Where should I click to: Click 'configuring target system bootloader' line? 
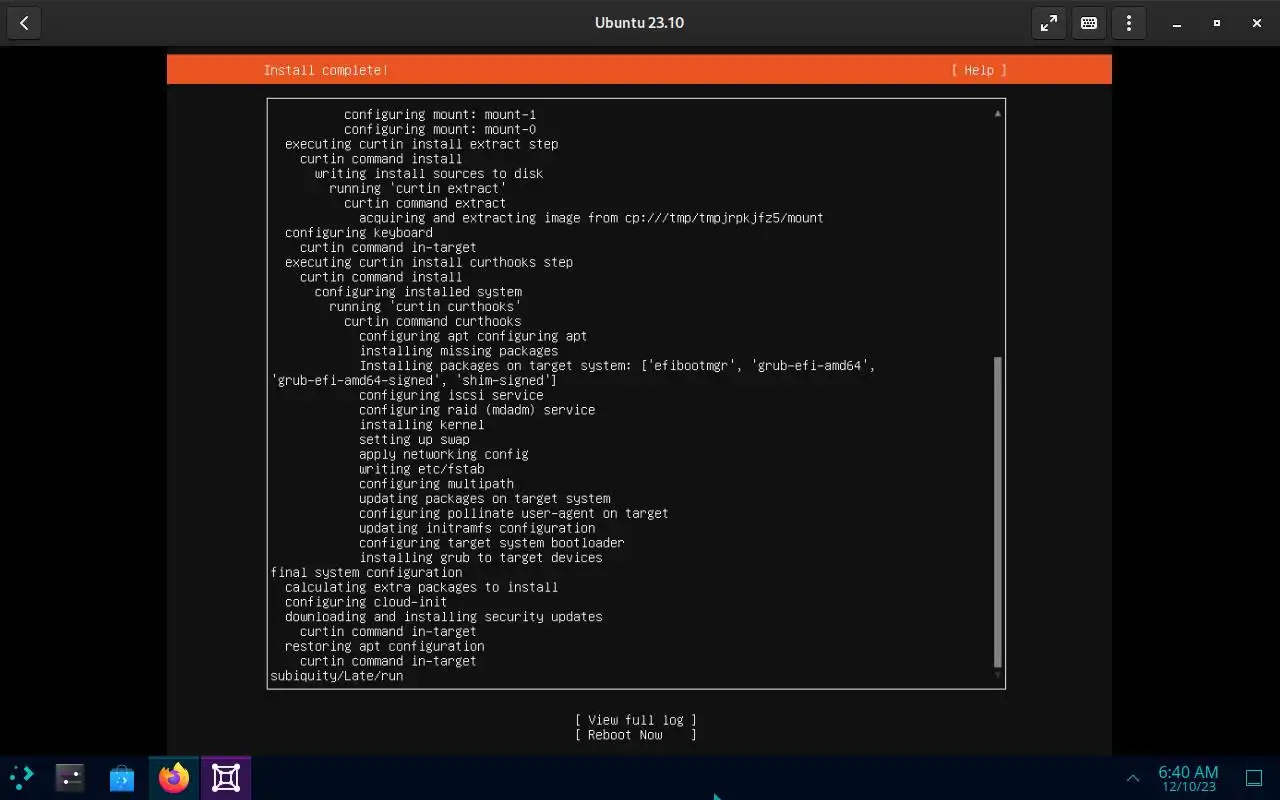pos(492,543)
